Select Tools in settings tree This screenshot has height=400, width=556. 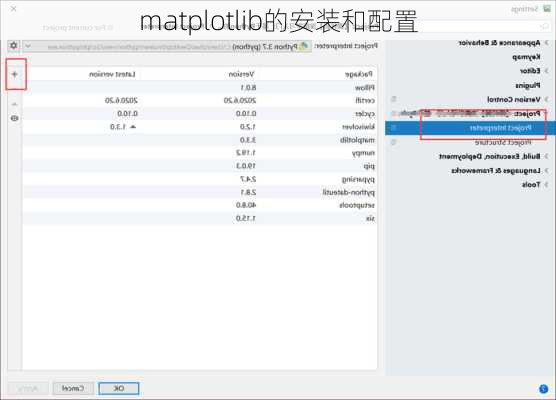[531, 184]
